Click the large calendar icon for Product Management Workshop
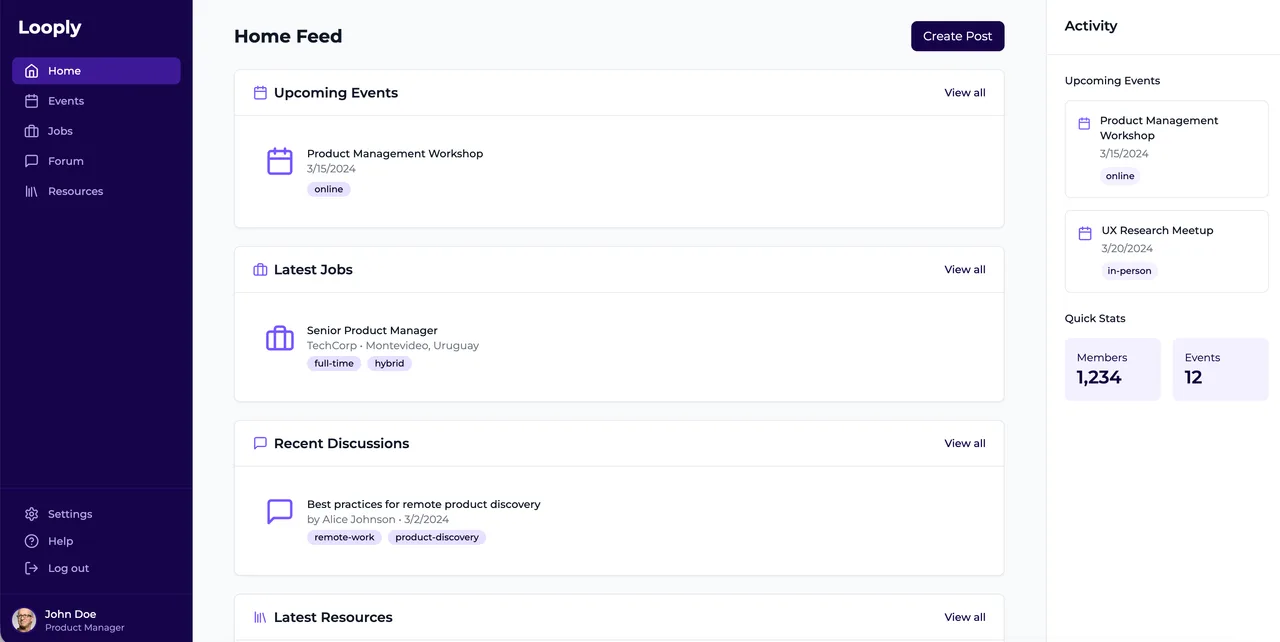Image resolution: width=1280 pixels, height=642 pixels. pos(280,161)
